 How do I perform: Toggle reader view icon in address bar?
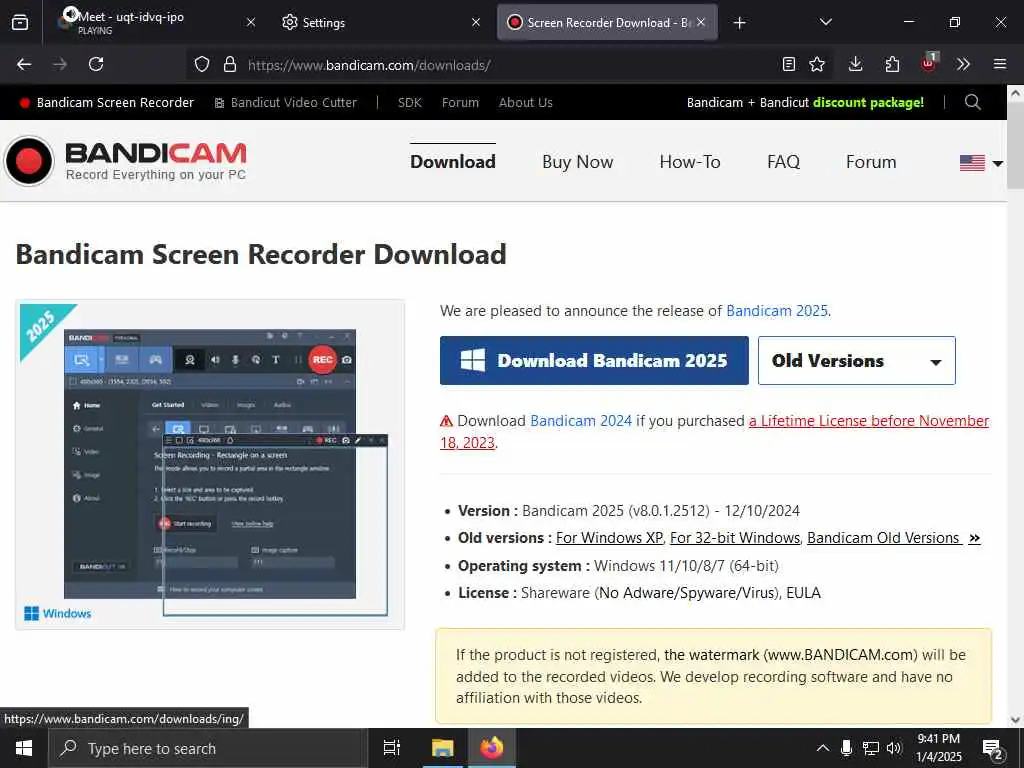[x=789, y=64]
